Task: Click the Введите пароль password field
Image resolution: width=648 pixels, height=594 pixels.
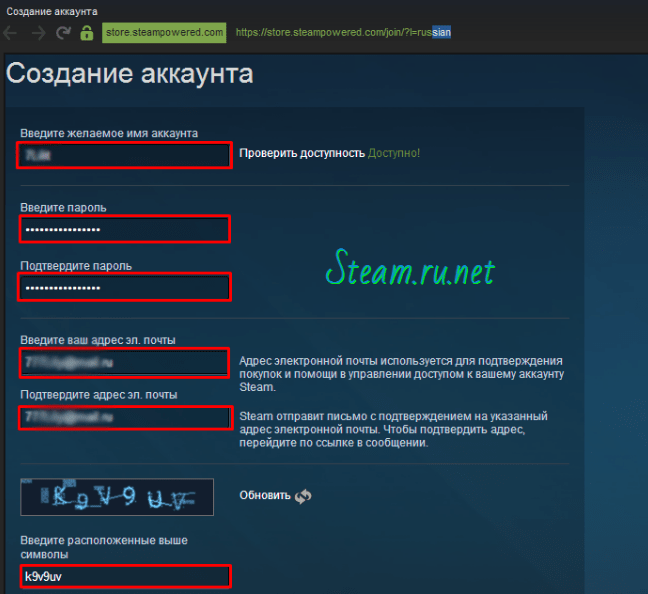Action: (x=124, y=229)
